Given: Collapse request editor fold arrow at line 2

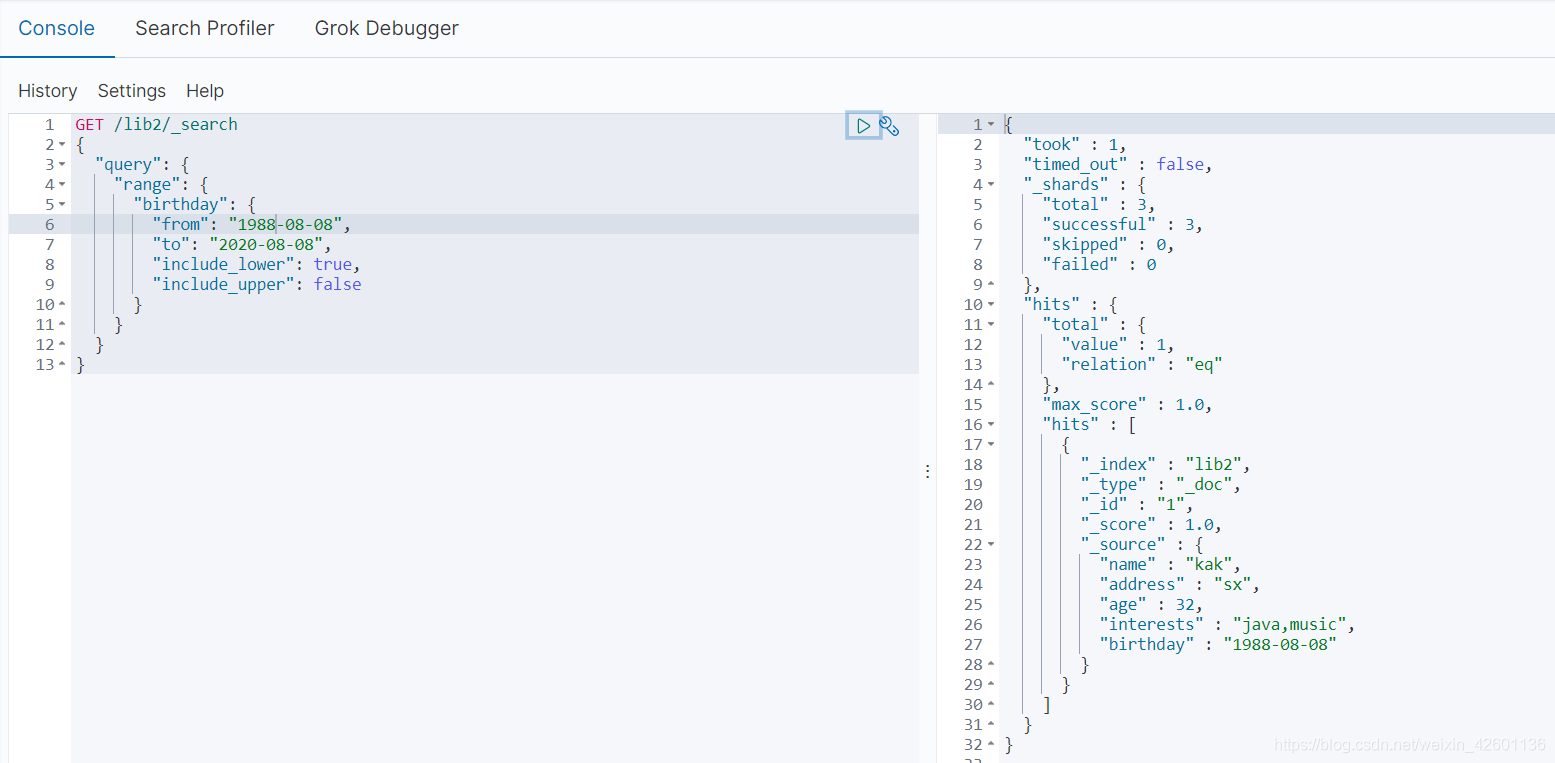Looking at the screenshot, I should [x=62, y=145].
